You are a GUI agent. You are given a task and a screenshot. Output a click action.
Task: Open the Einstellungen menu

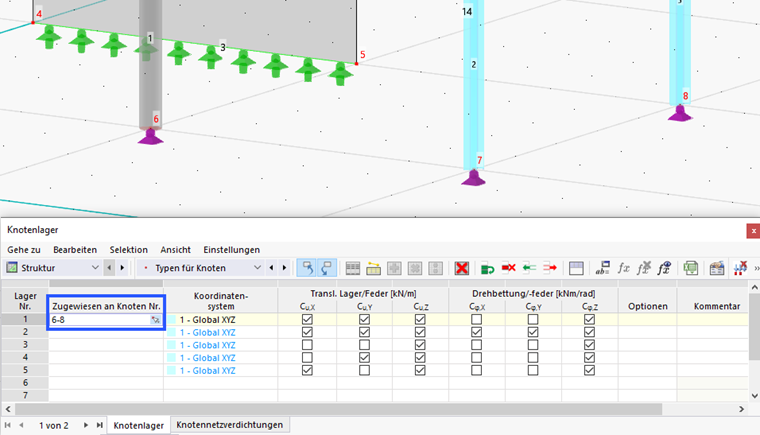232,250
